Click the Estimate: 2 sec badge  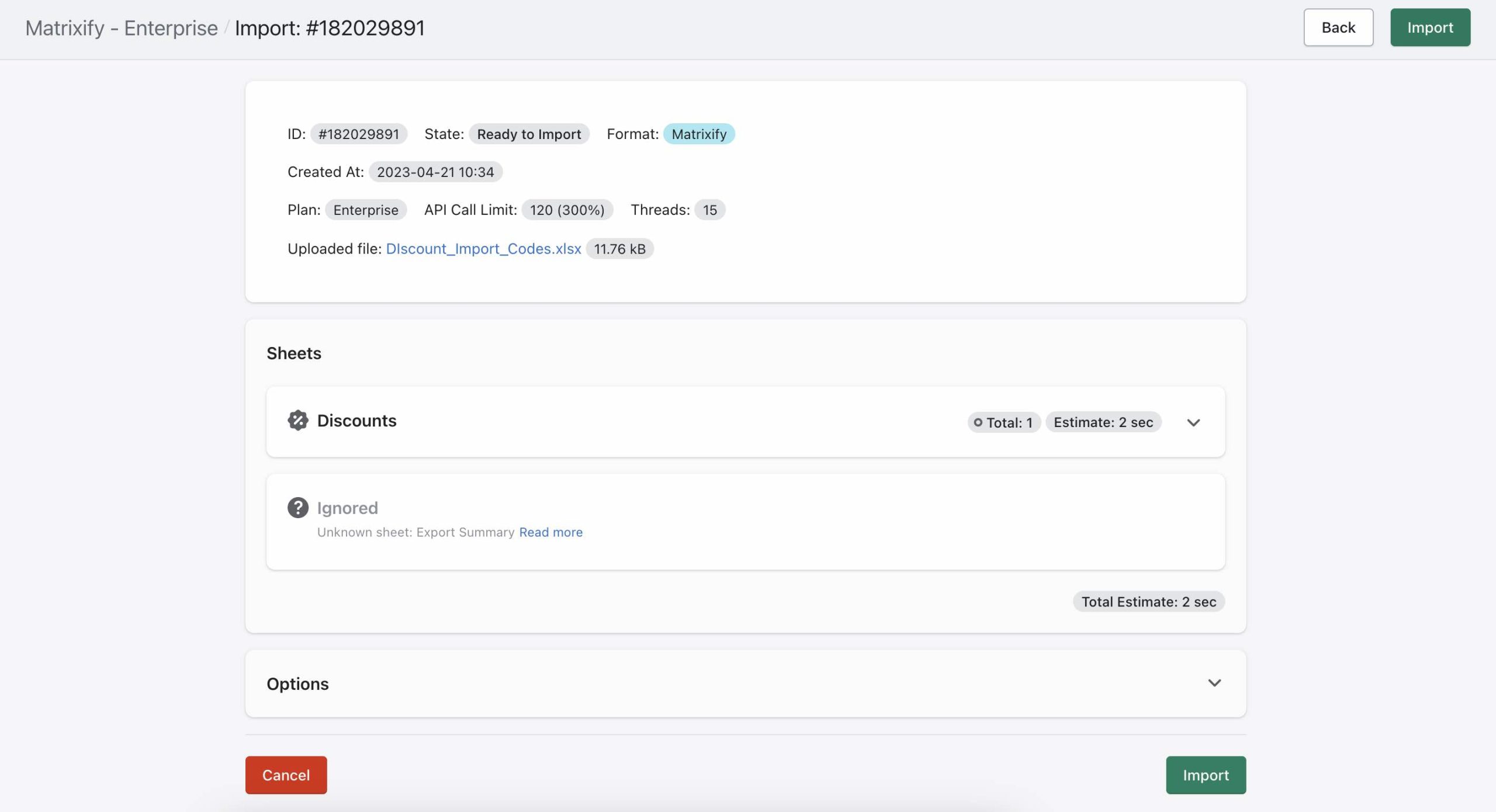point(1103,422)
